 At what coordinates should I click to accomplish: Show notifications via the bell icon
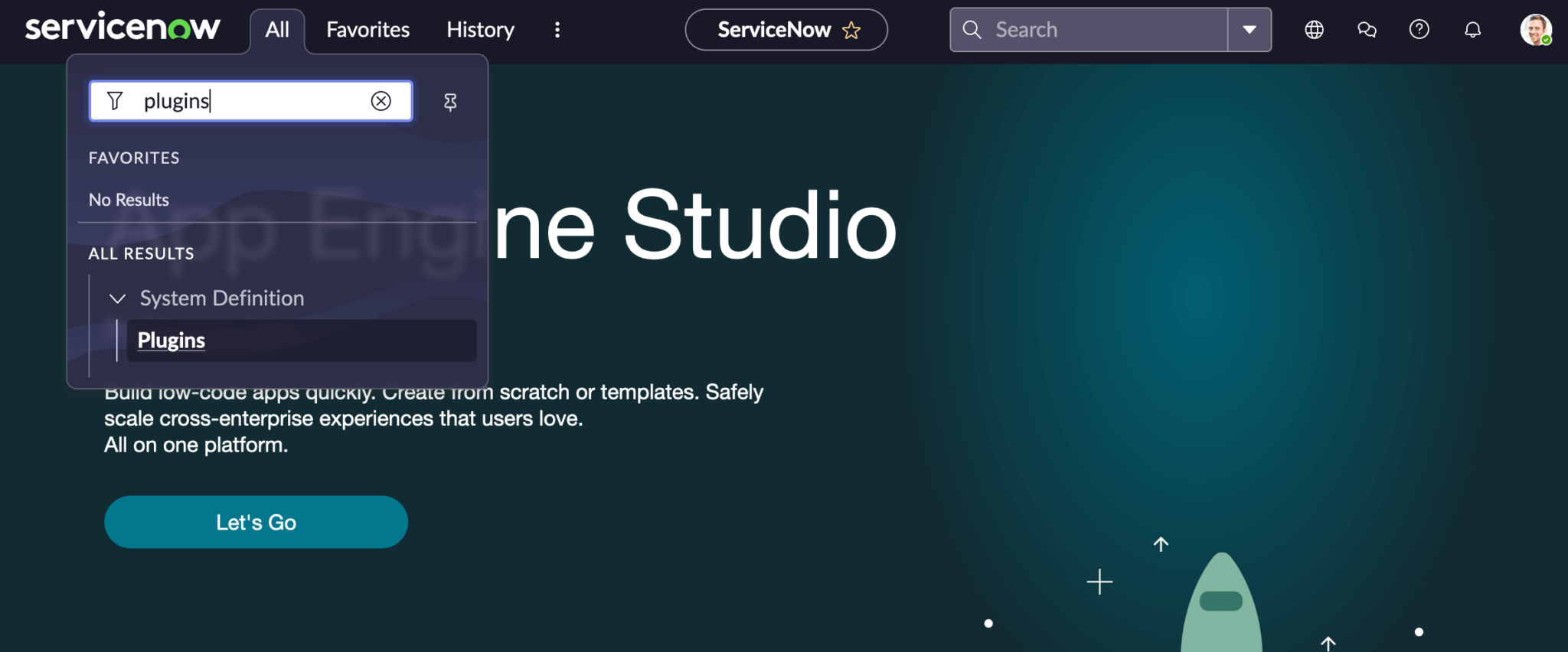point(1472,30)
